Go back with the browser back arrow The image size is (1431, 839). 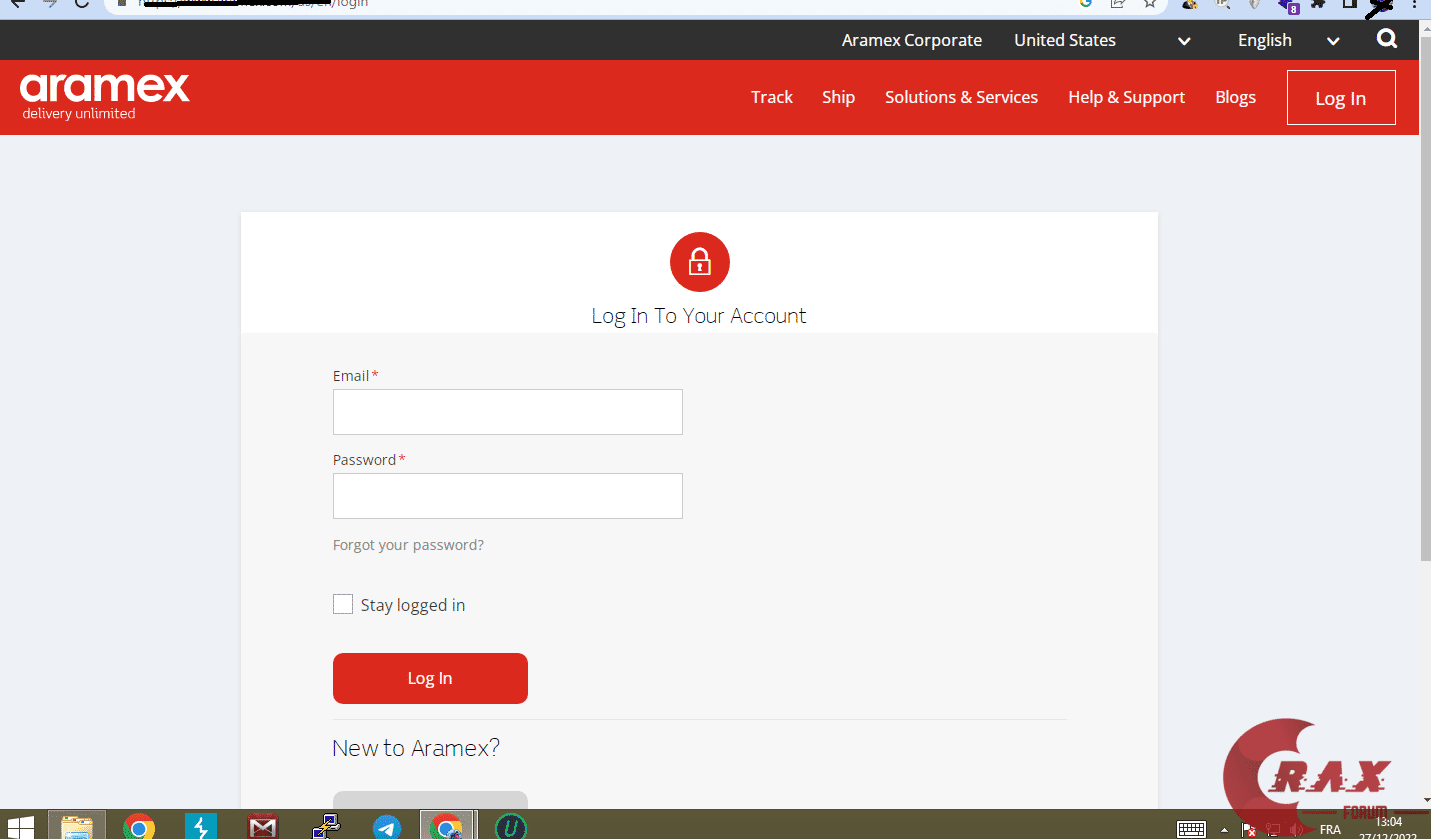coord(17,4)
